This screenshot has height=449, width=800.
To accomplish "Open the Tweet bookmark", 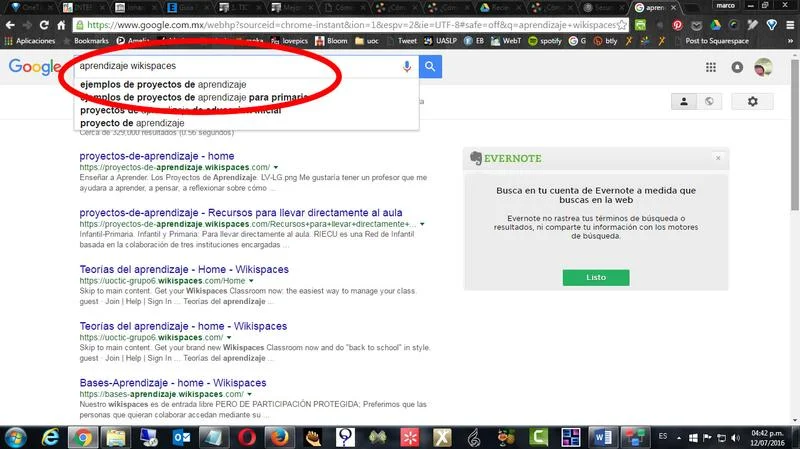I will click(402, 41).
